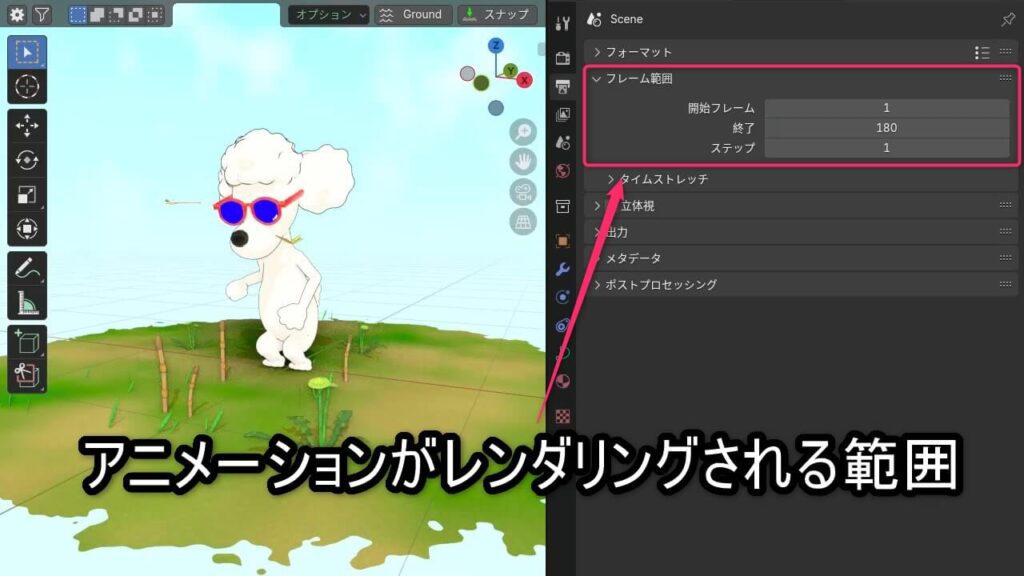Open the Output properties tab
Viewport: 1024px width, 576px height.
click(x=562, y=86)
